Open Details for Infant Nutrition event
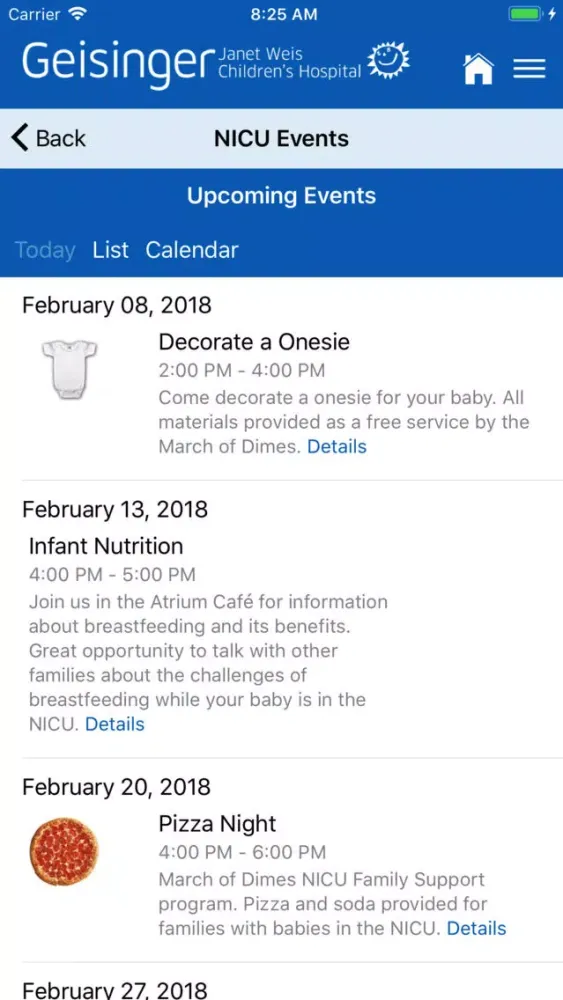Viewport: 563px width, 1000px height. pos(115,724)
